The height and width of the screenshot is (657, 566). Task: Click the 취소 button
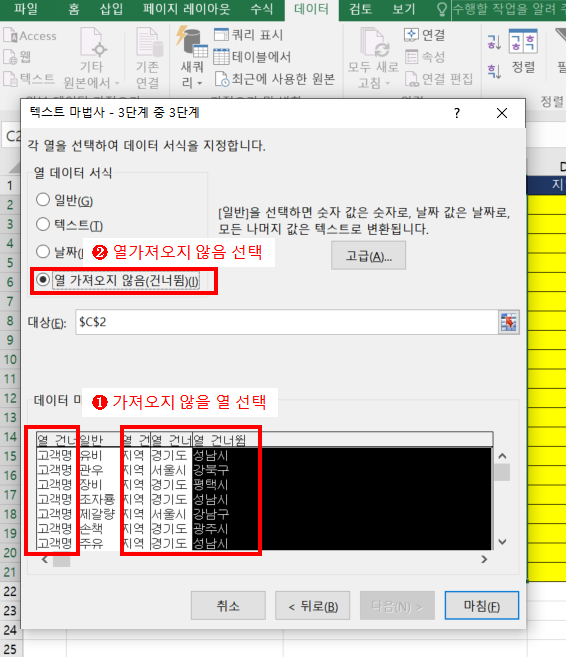click(228, 605)
